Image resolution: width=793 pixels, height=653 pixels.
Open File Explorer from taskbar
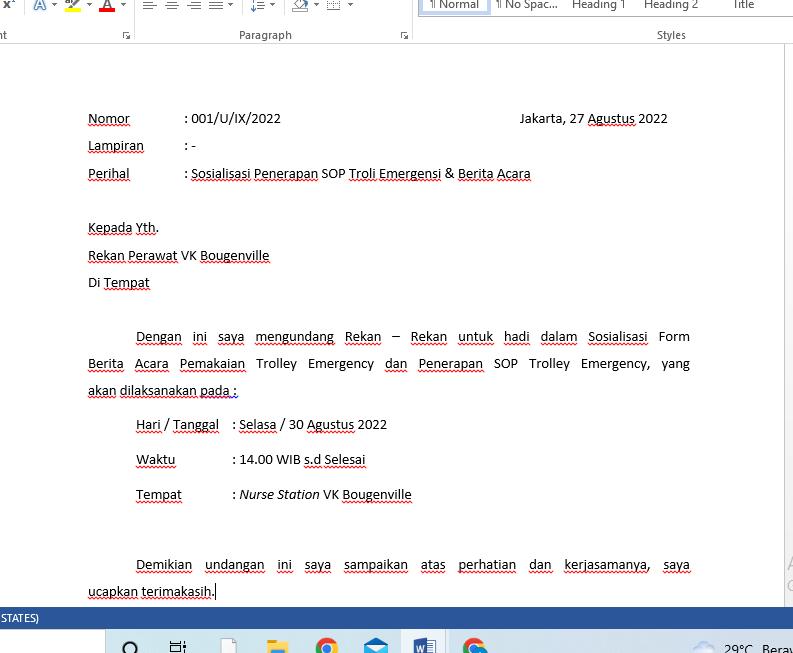point(277,646)
